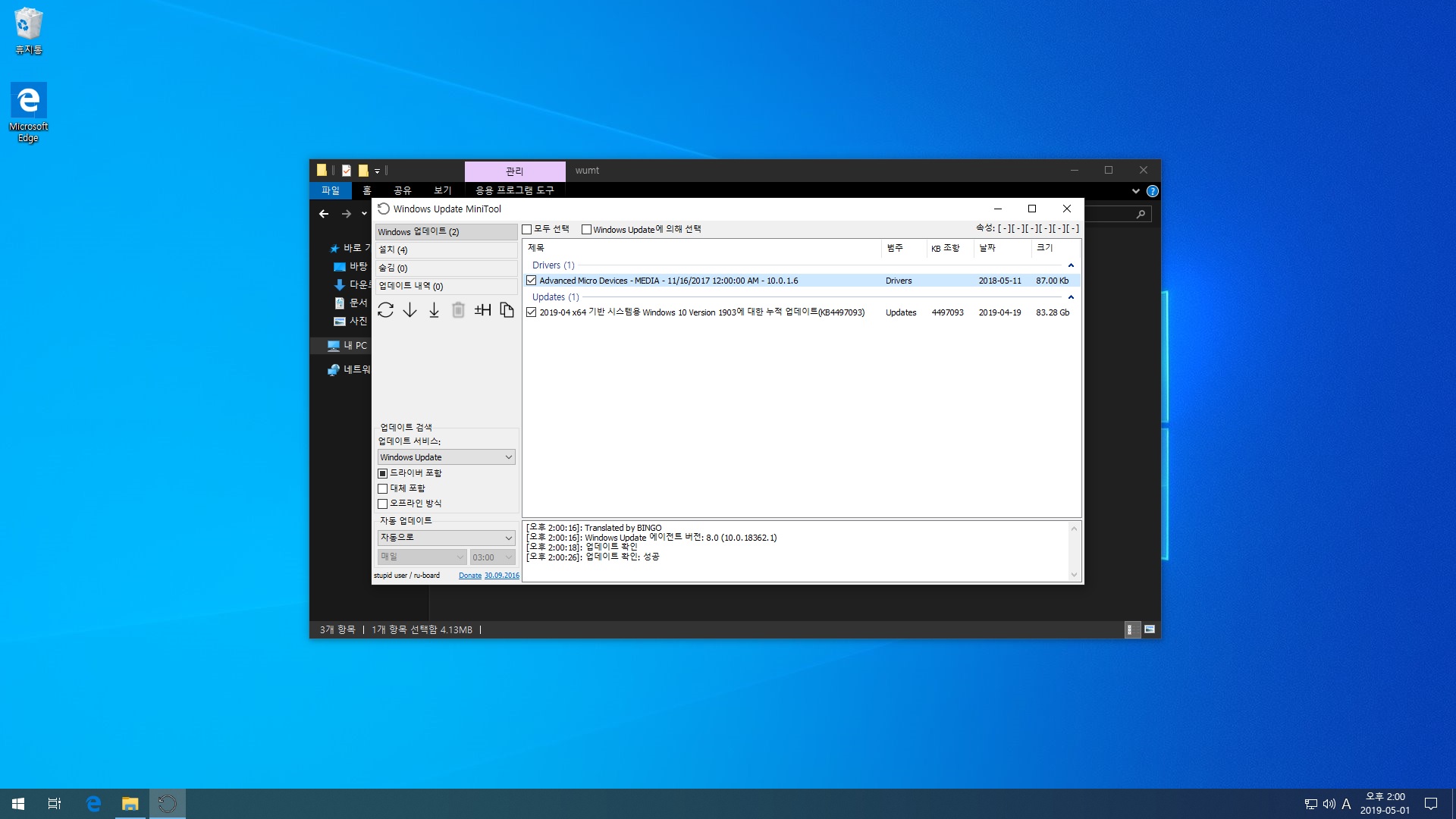Image resolution: width=1456 pixels, height=819 pixels.
Task: Sort by the '크기' column header
Action: pos(1056,249)
